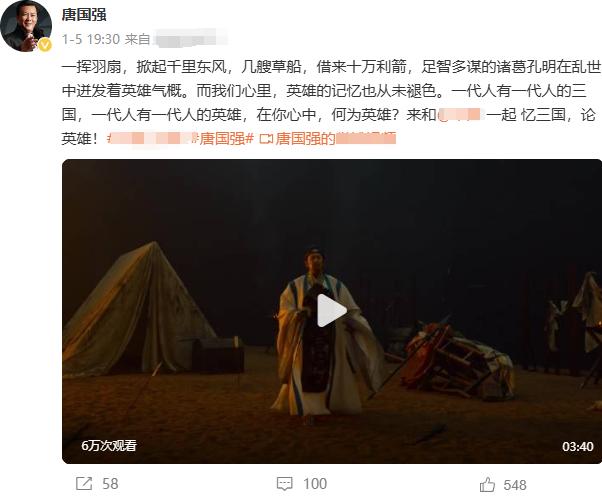Open the hashtag topic ending in 唐国强#

click(x=180, y=139)
